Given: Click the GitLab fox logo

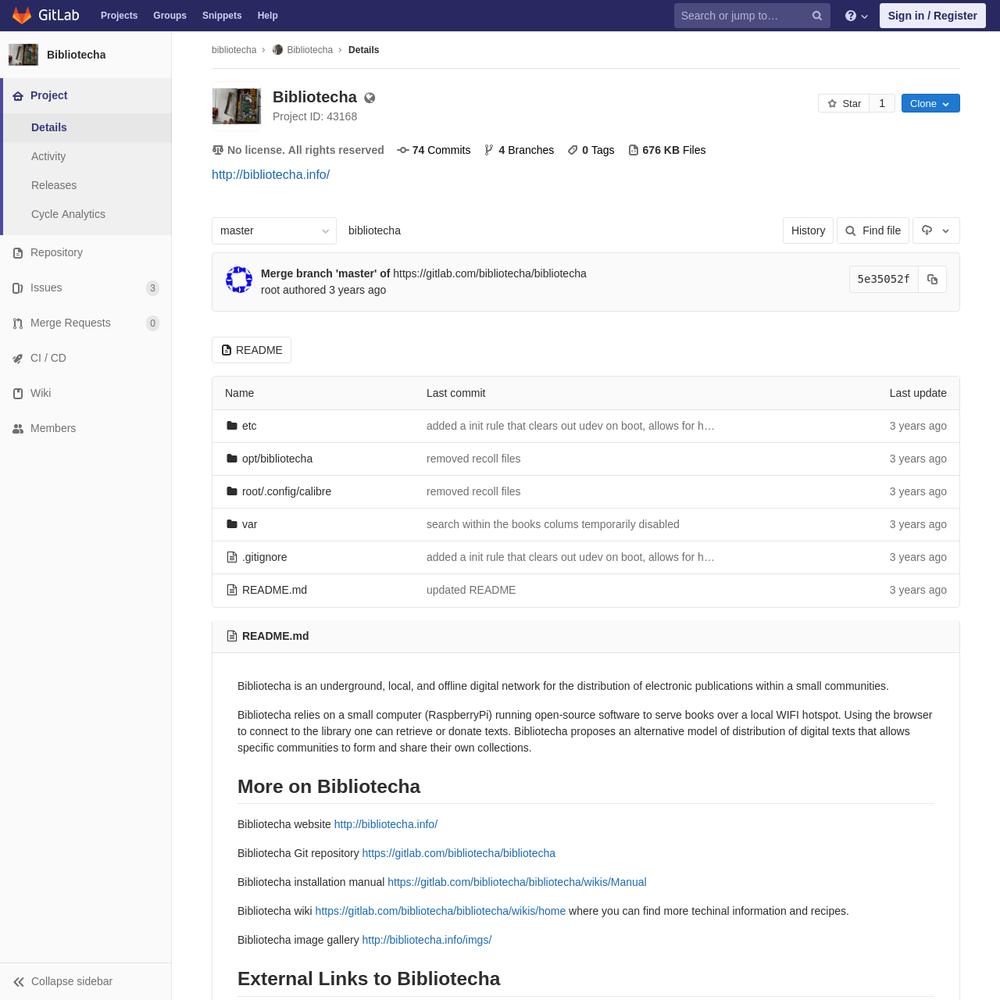Looking at the screenshot, I should [22, 15].
